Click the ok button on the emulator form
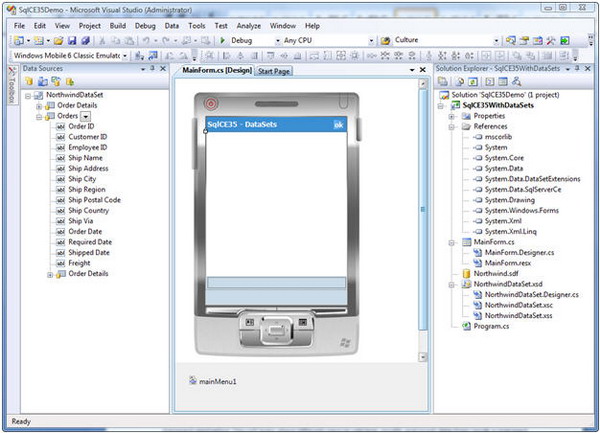Image resolution: width=600 pixels, height=433 pixels. (x=338, y=125)
